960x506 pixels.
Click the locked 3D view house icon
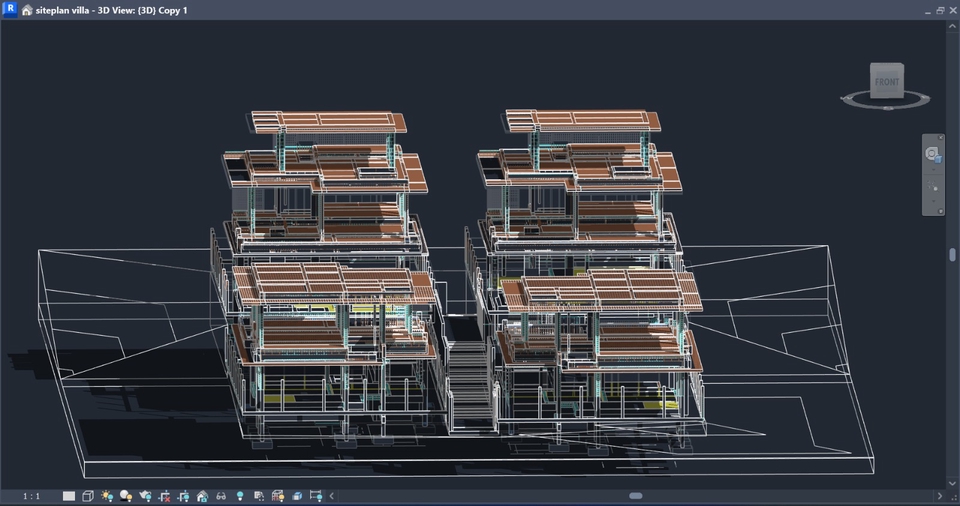pyautogui.click(x=202, y=496)
